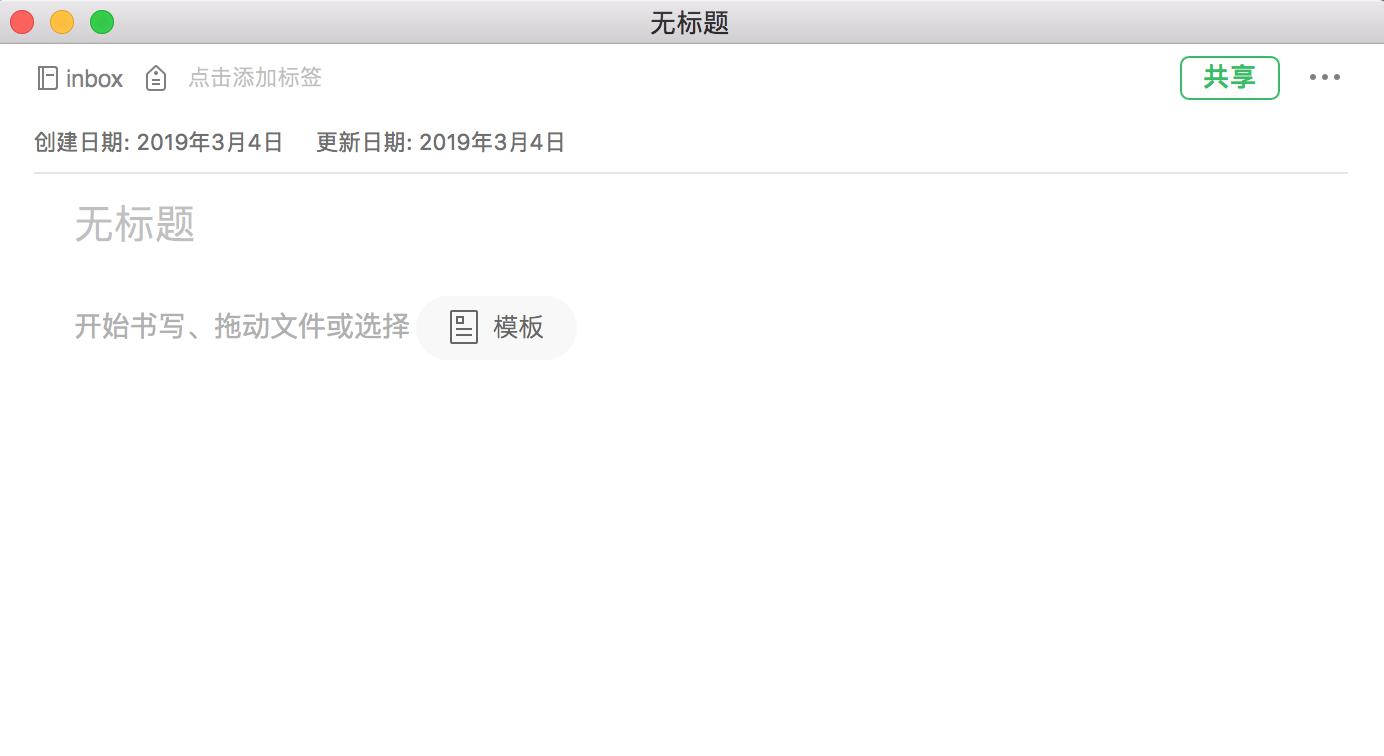The image size is (1384, 756).
Task: Click the notebook icon beside inbox
Action: 47,78
